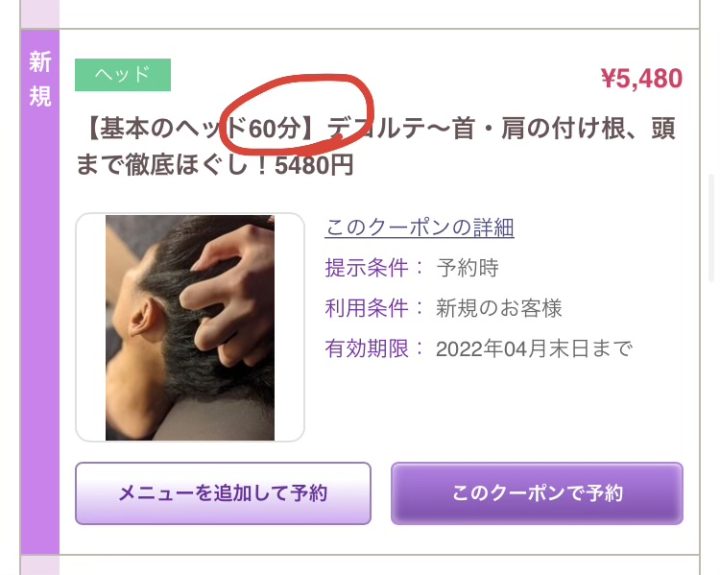Click the デコルテ〜首・肩の付け根 description text
720x575 pixels.
pos(477,128)
